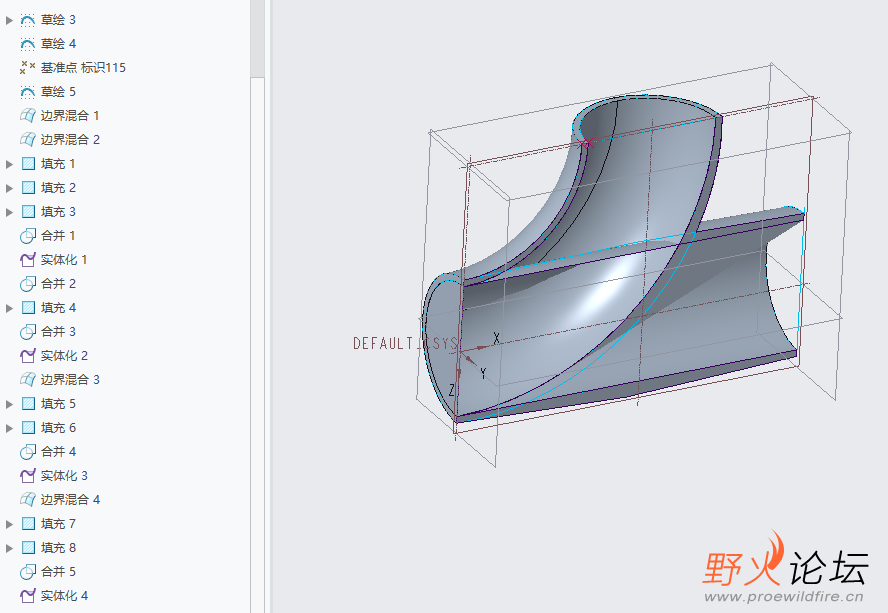
Task: Select the 填充 3 feature label
Action: 58,212
